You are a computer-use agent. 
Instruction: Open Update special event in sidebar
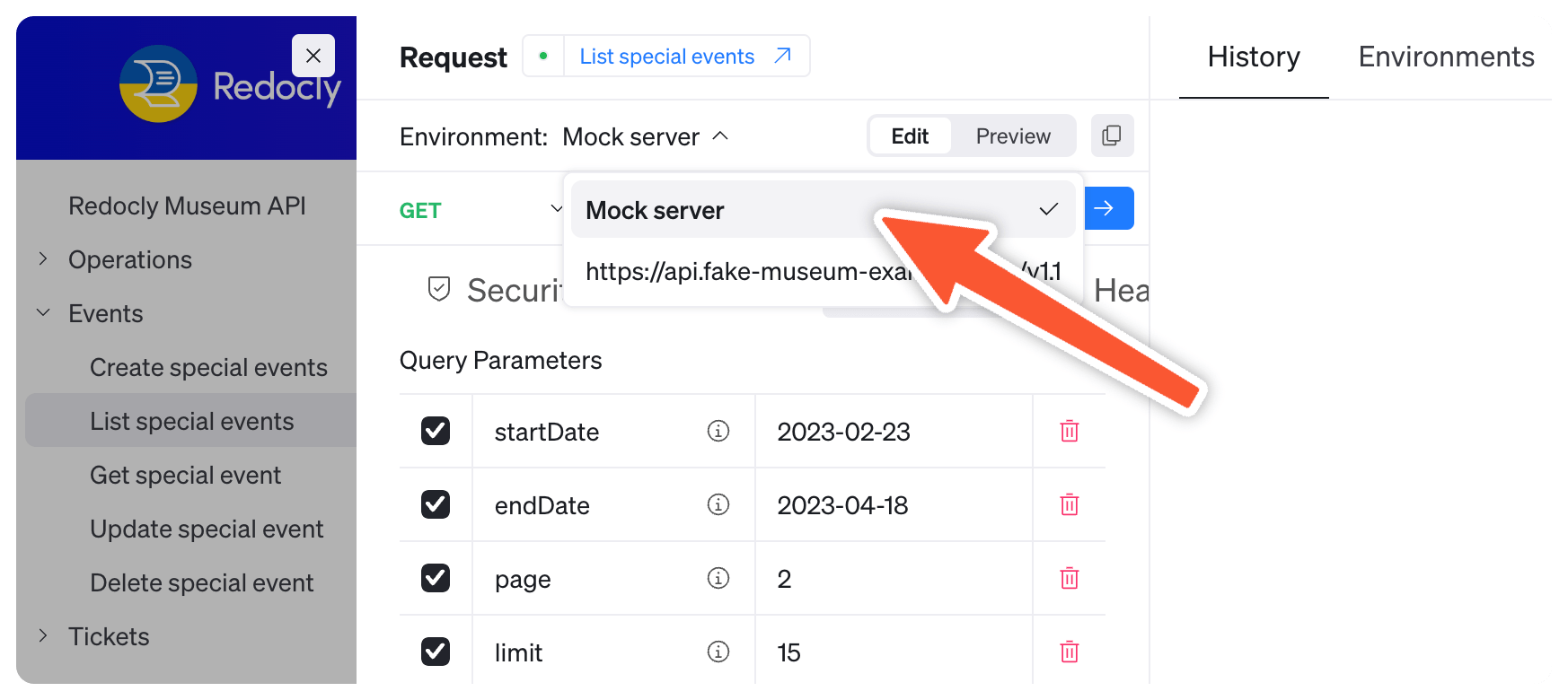point(207,529)
